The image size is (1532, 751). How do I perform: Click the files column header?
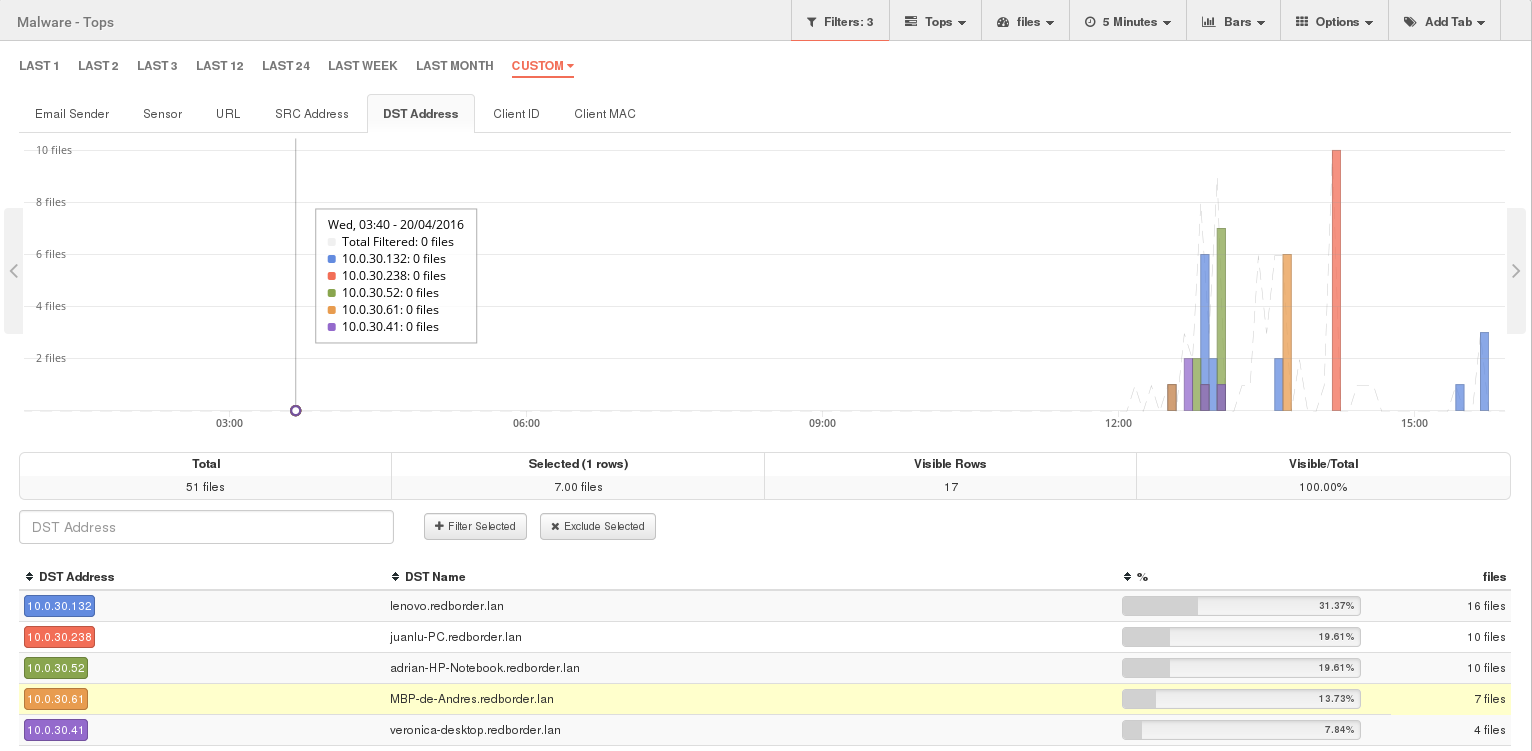click(x=1494, y=577)
